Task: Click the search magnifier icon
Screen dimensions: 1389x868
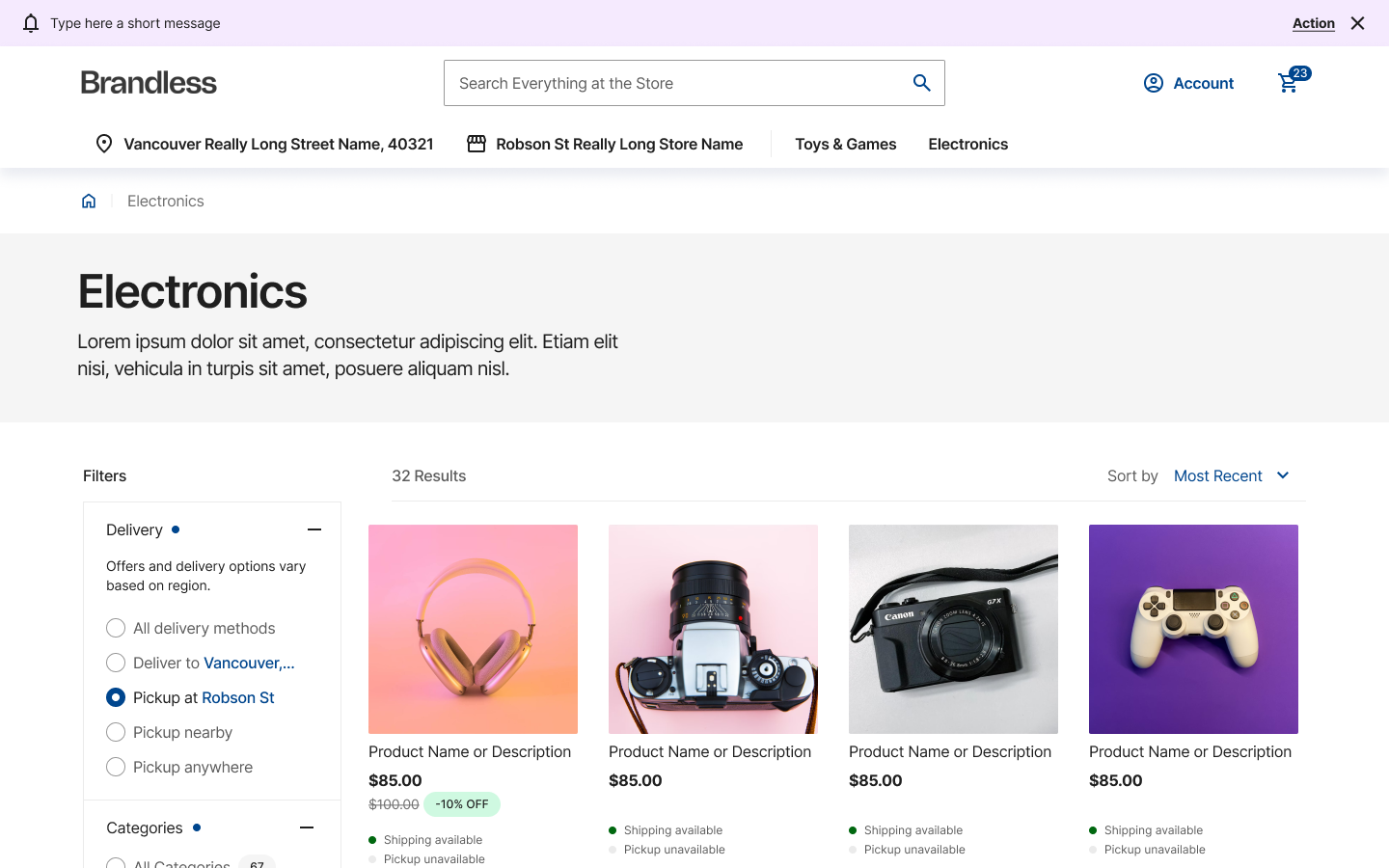Action: click(x=922, y=83)
